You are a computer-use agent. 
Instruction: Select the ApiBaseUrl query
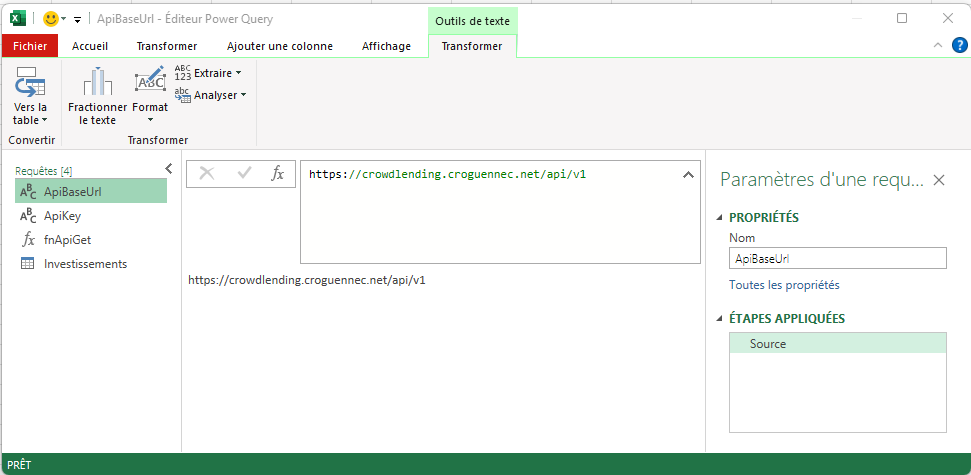coord(91,191)
